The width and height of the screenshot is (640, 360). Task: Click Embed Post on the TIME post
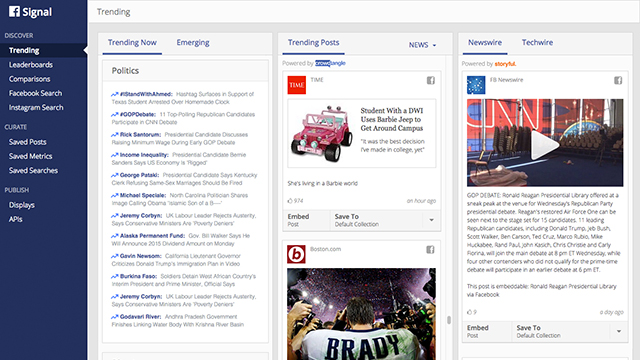[306, 220]
